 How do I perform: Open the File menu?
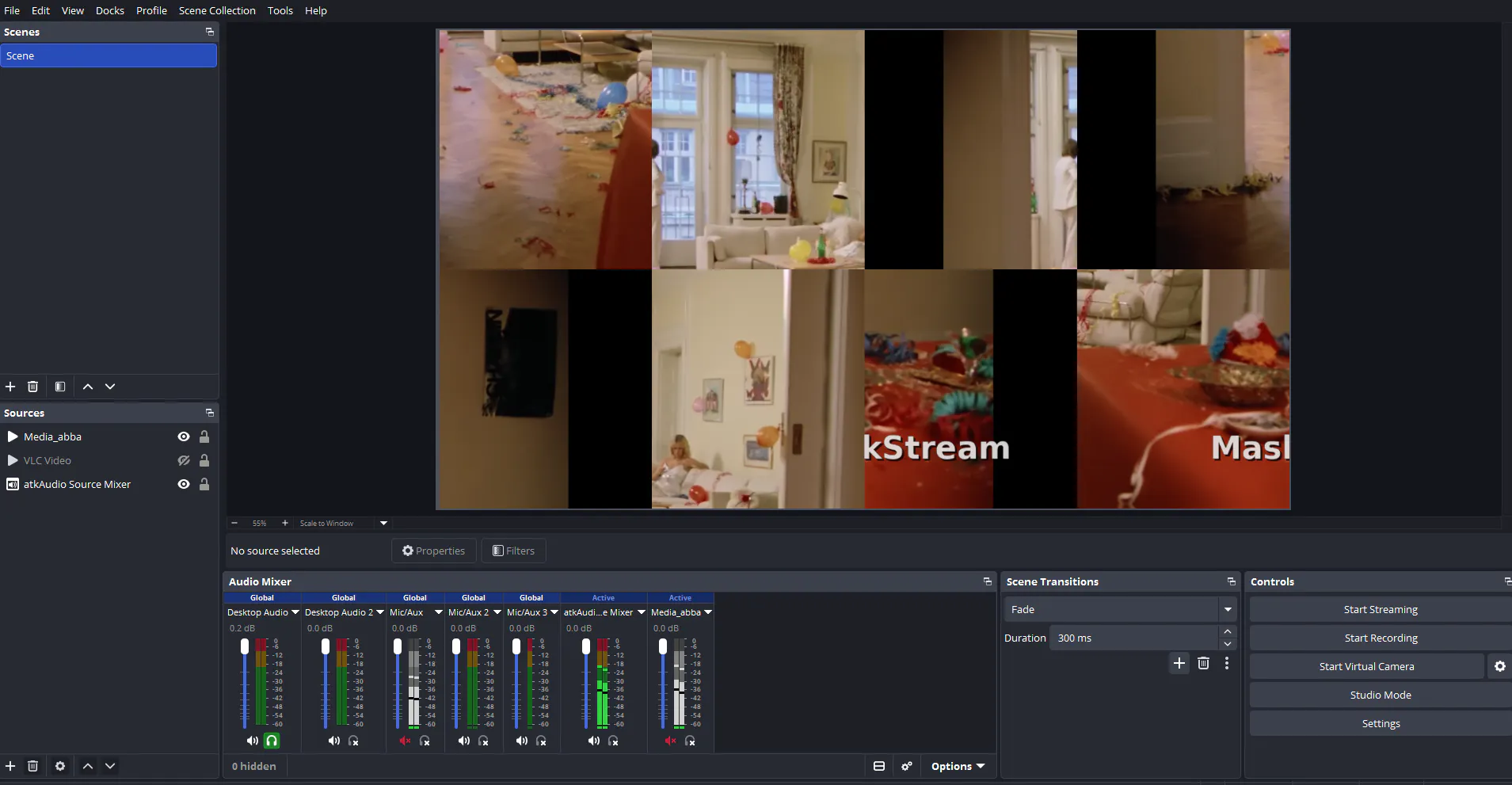[12, 10]
